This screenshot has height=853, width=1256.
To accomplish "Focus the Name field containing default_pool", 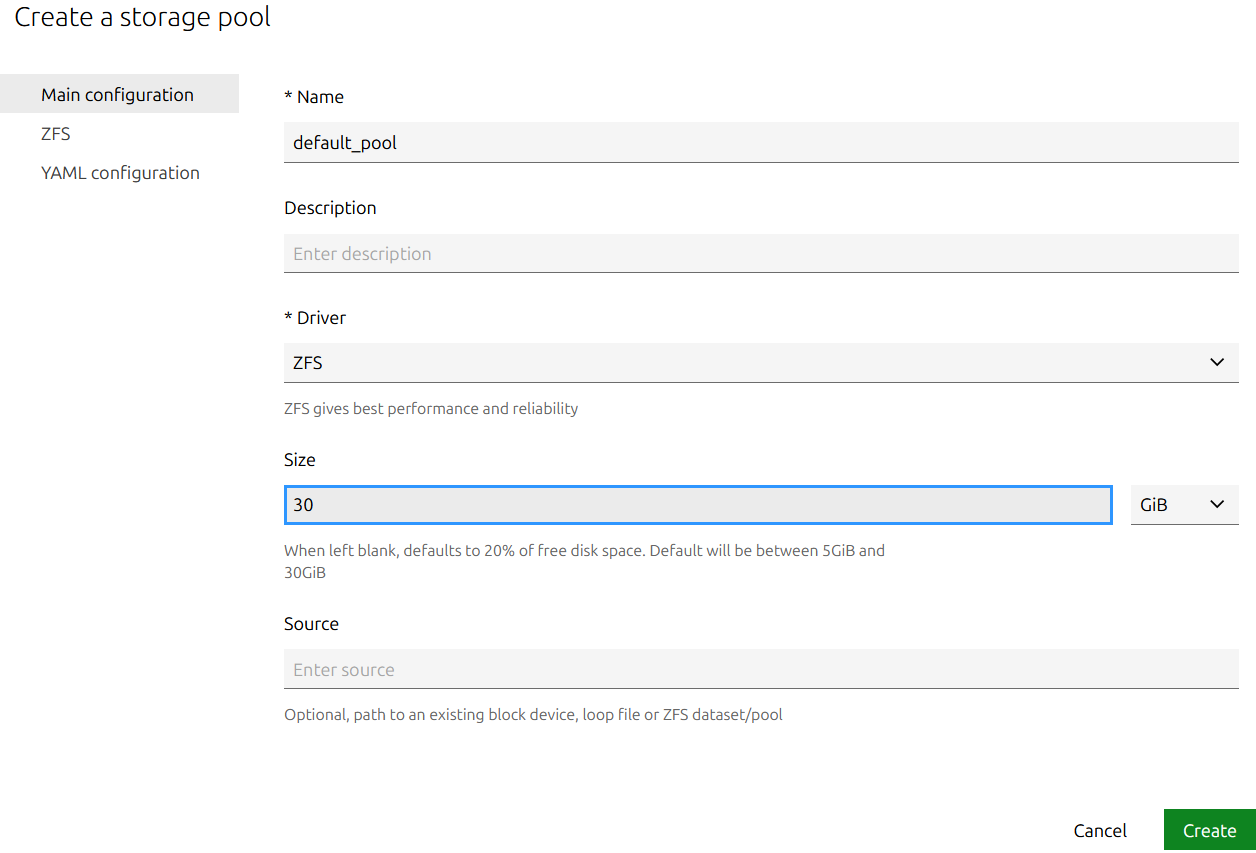I will (x=760, y=142).
